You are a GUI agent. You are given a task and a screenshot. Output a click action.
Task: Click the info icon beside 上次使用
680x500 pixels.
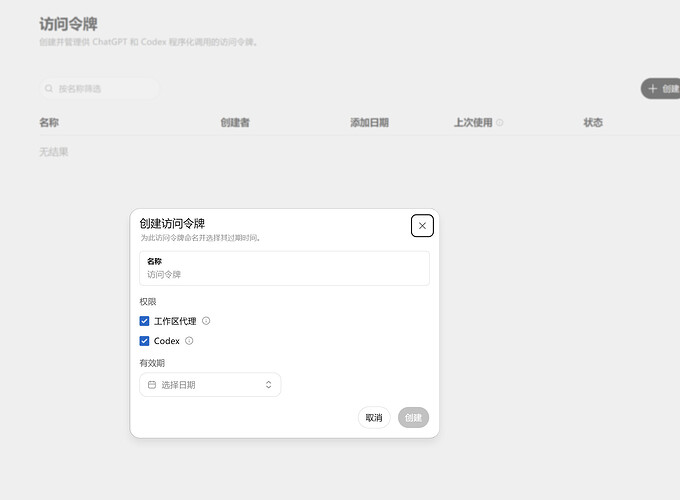pos(500,123)
